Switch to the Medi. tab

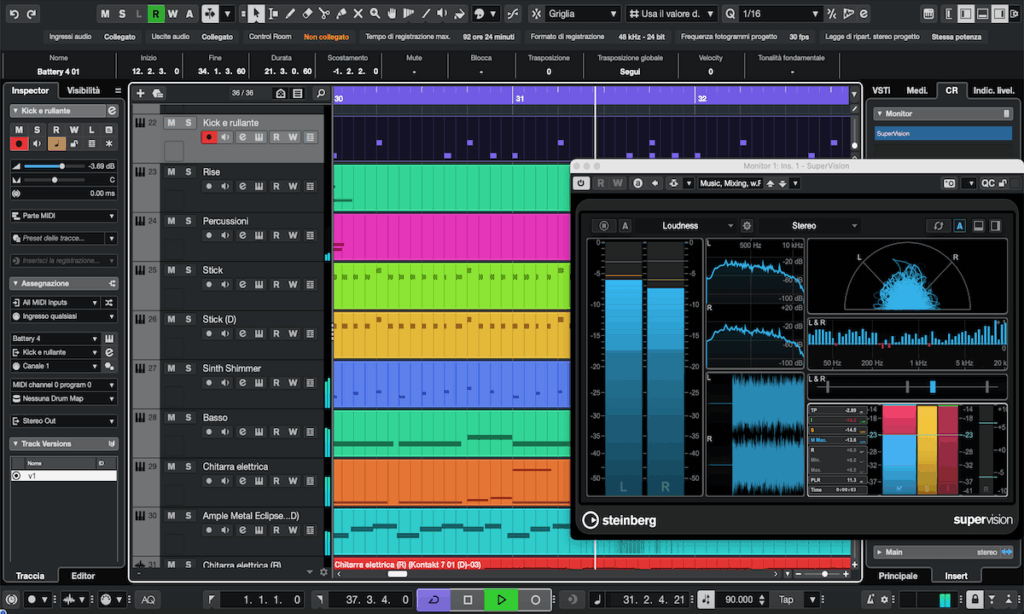916,91
